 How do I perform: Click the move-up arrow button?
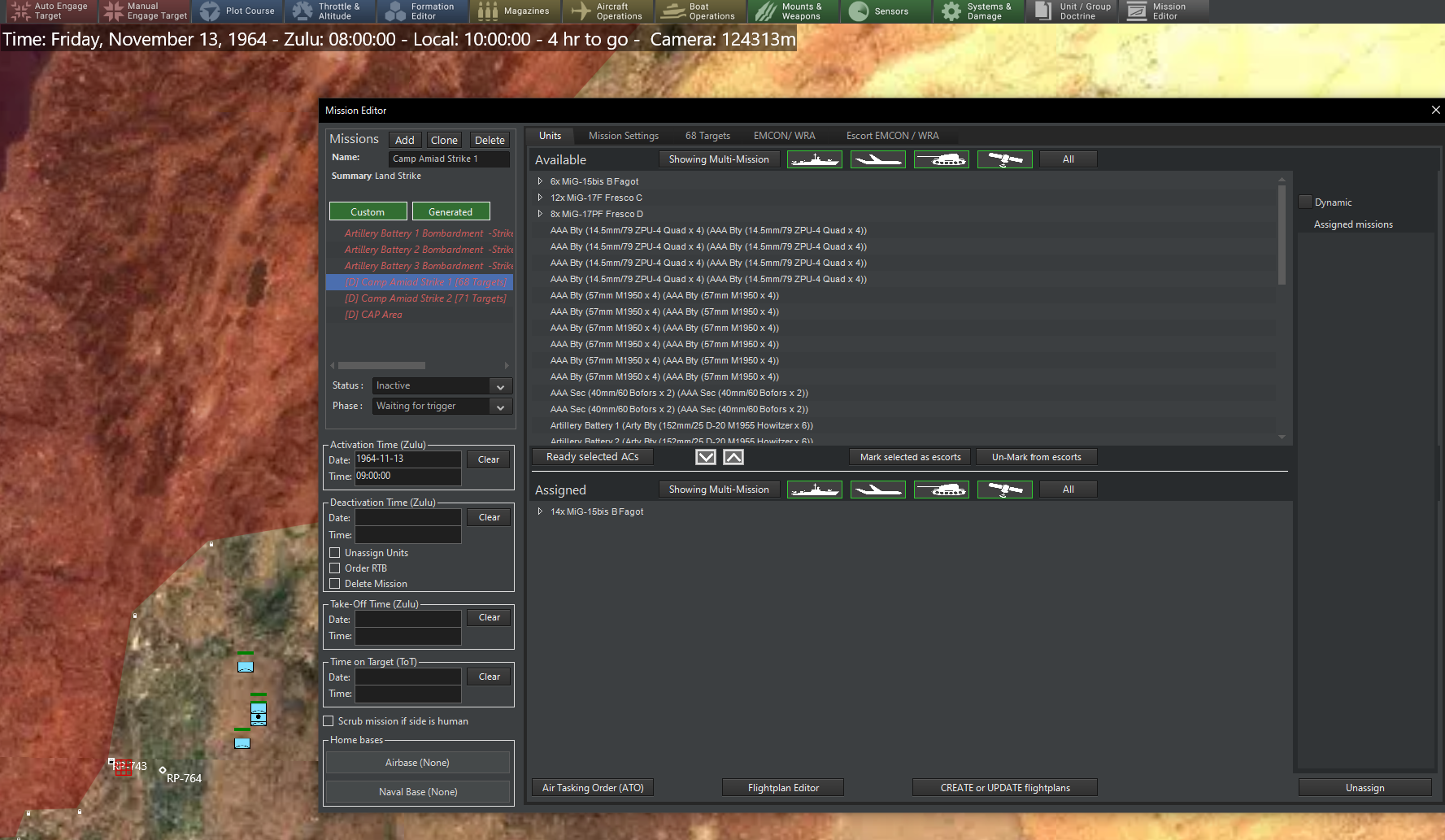733,457
